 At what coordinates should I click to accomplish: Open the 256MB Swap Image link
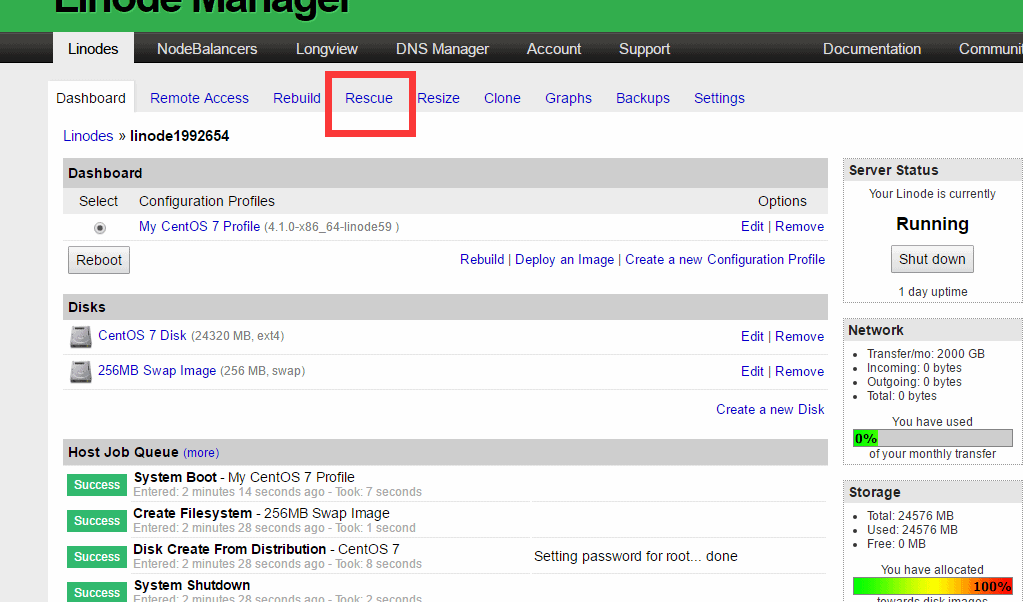point(157,370)
